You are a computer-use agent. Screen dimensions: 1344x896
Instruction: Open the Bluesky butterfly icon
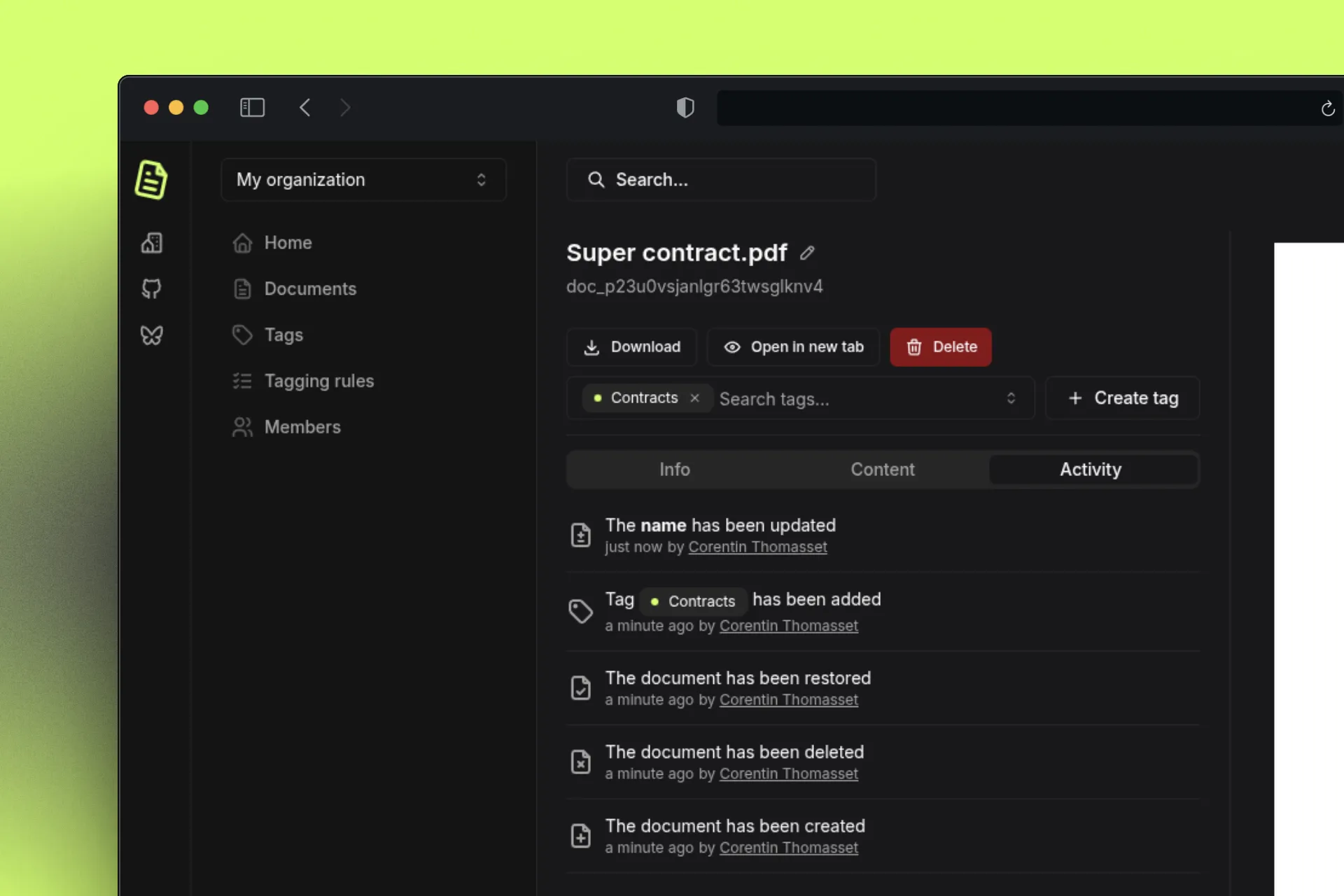click(152, 335)
